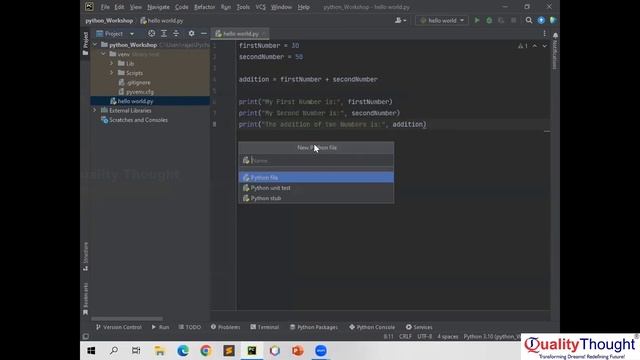Viewport: 640px width, 360px height.
Task: Open Version Control tool window
Action: 118,327
